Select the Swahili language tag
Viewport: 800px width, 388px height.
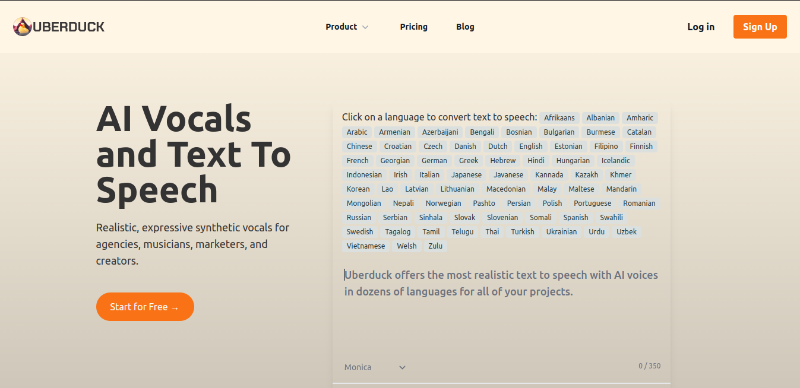611,218
